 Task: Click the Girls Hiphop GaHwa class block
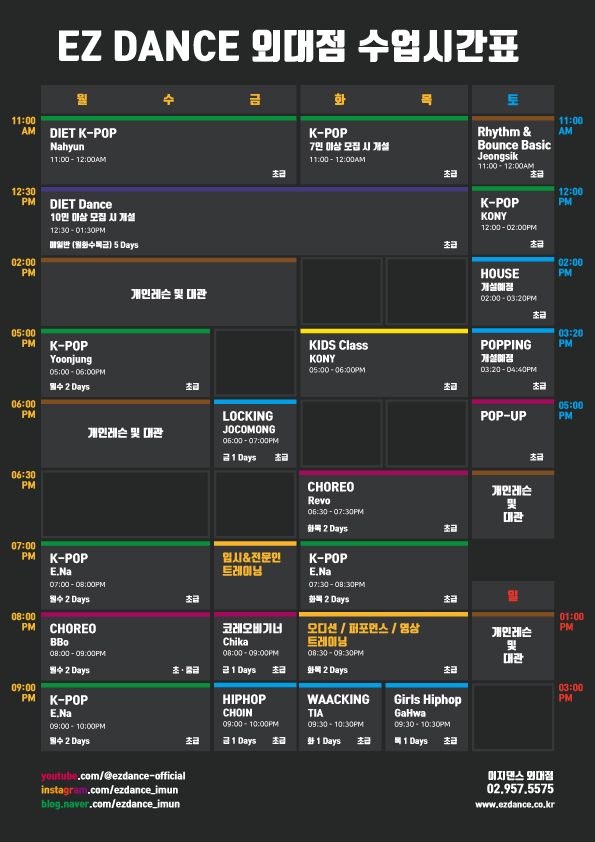(x=427, y=717)
